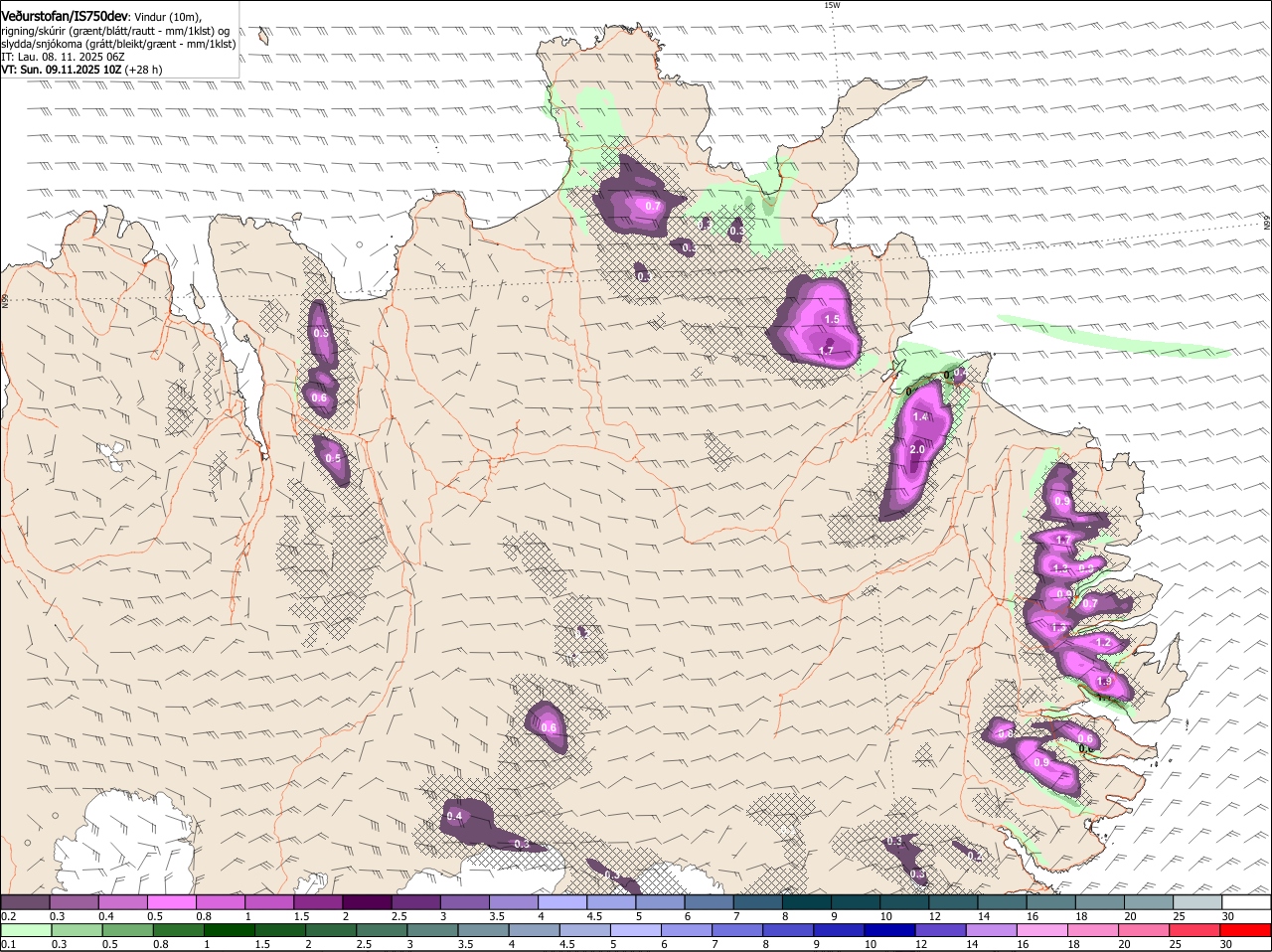Select the light pink 16 mm rain swatch
This screenshot has width=1272, height=952.
coord(1041,931)
